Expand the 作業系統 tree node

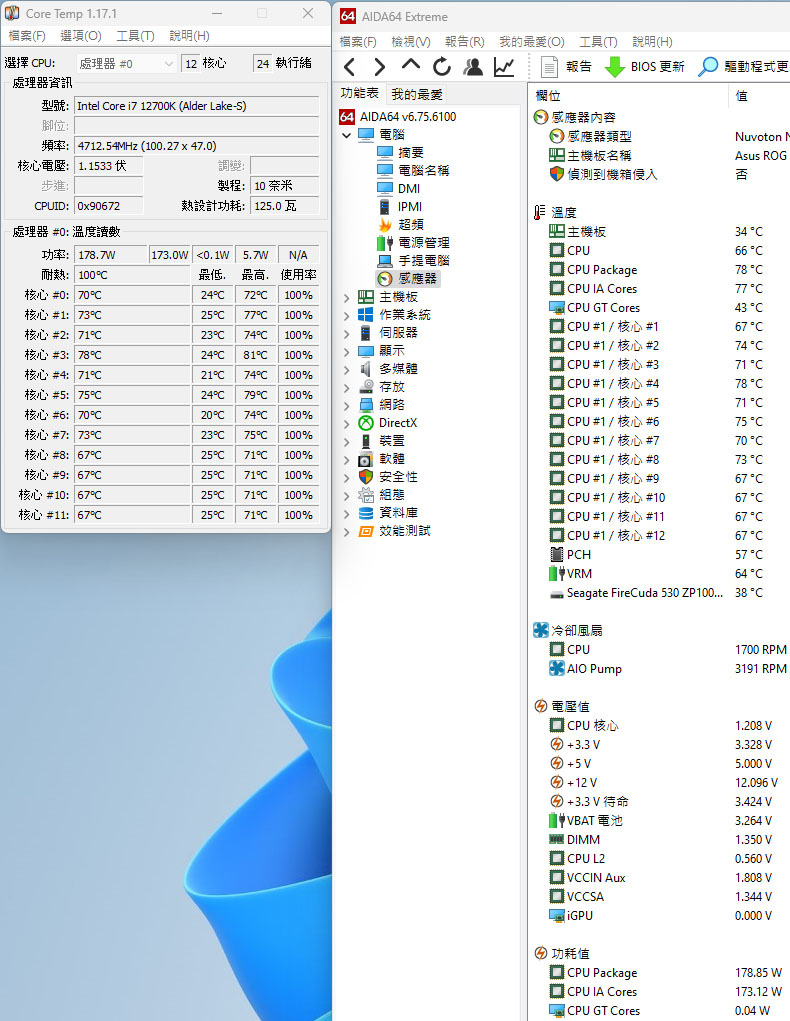346,315
